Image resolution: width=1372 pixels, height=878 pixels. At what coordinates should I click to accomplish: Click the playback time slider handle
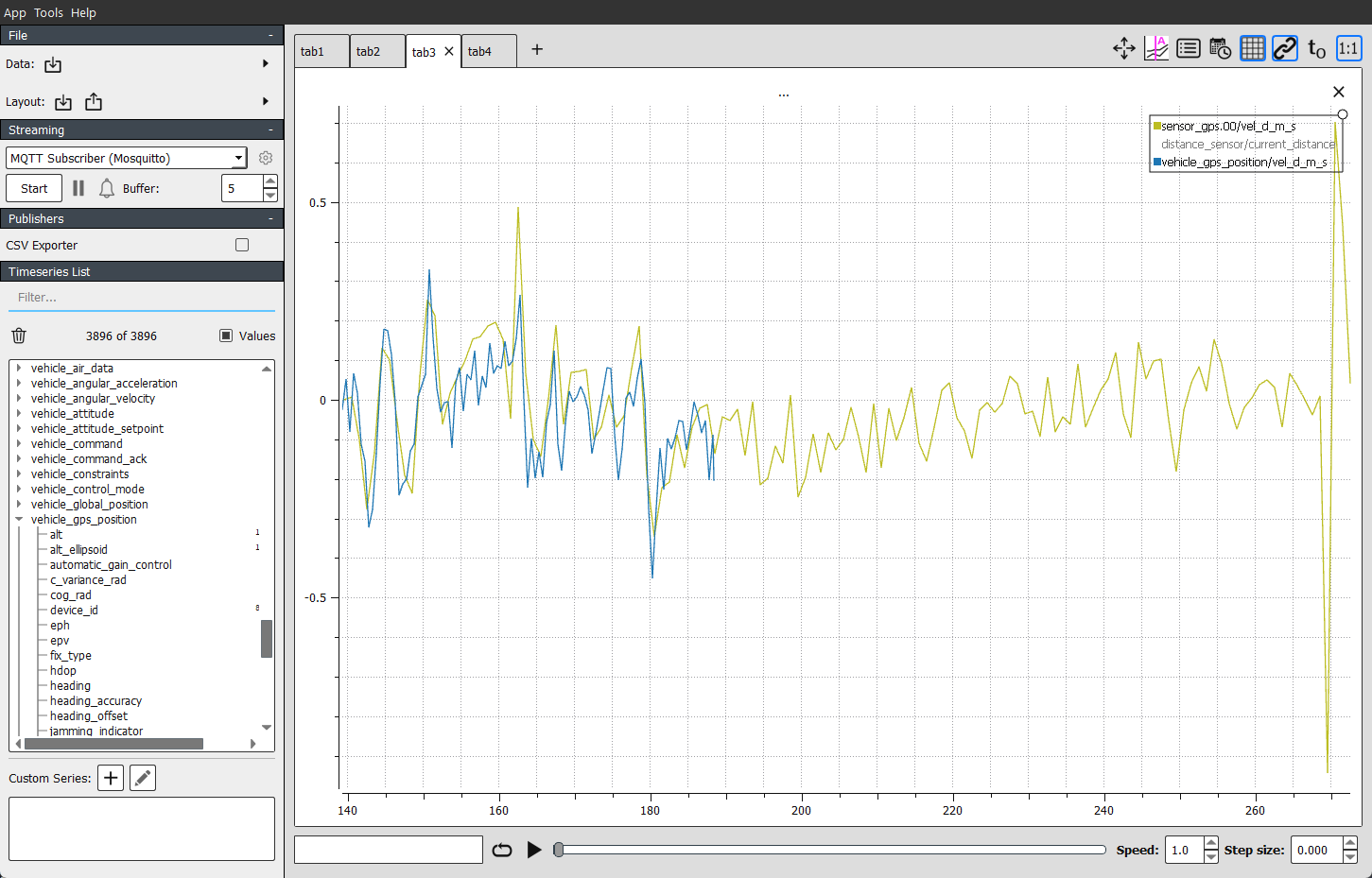point(559,850)
